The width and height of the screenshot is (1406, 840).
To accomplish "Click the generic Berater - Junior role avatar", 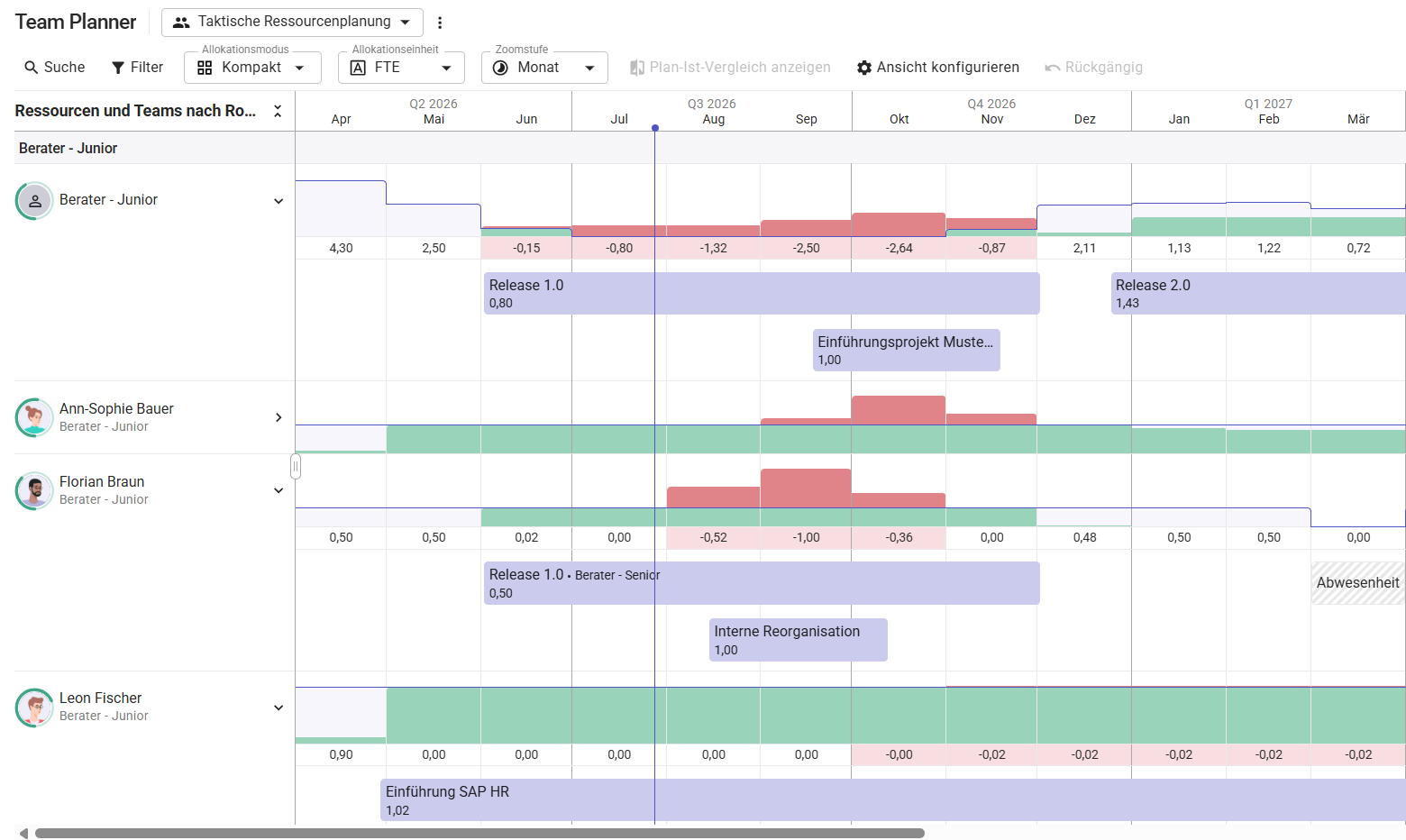I will coord(34,201).
